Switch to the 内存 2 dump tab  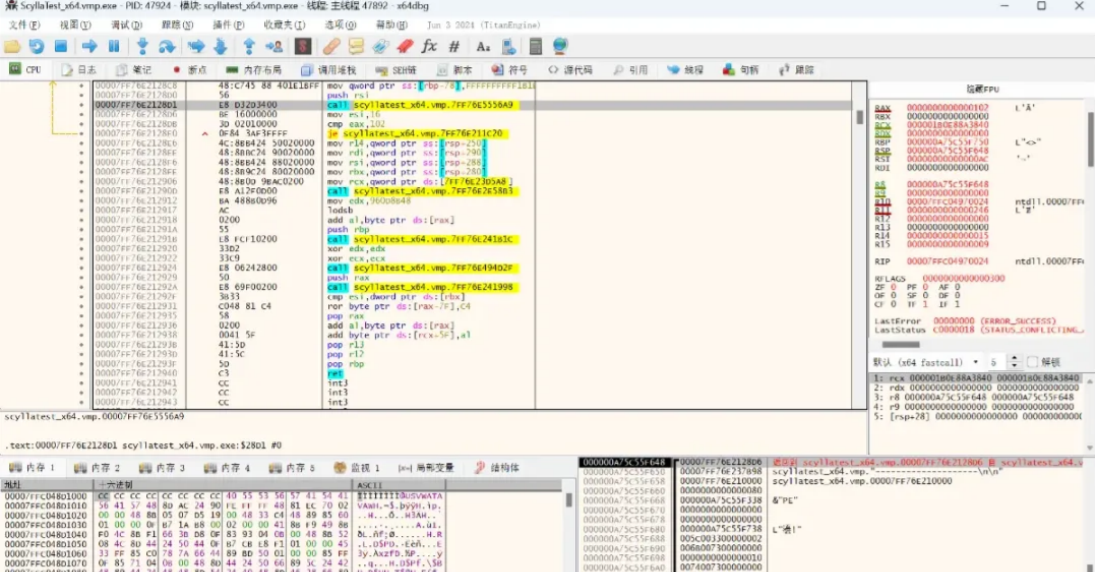pyautogui.click(x=97, y=468)
